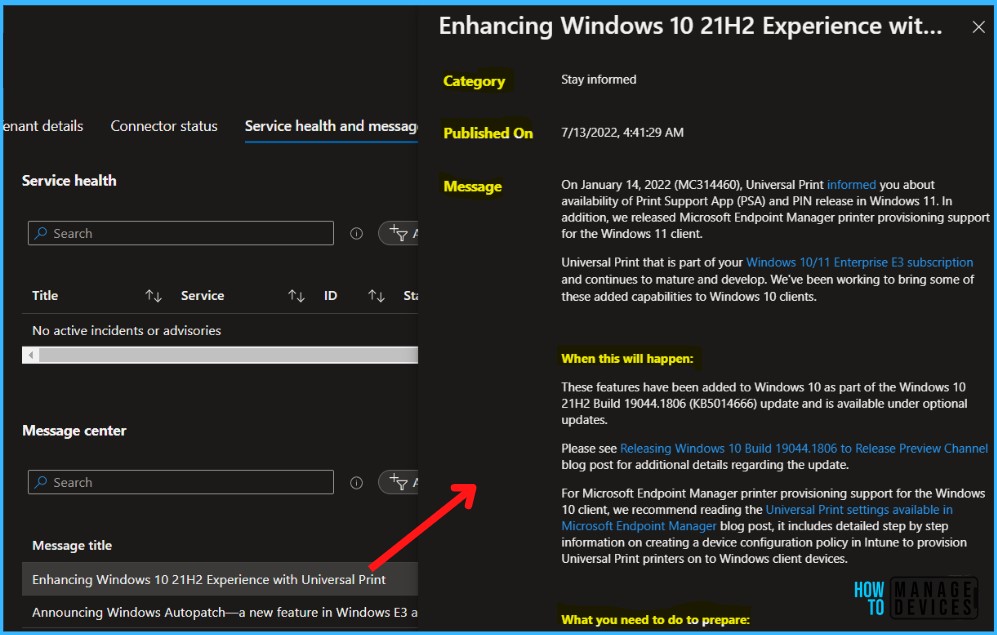Add a filter in Service health section
The image size is (997, 635).
[399, 233]
